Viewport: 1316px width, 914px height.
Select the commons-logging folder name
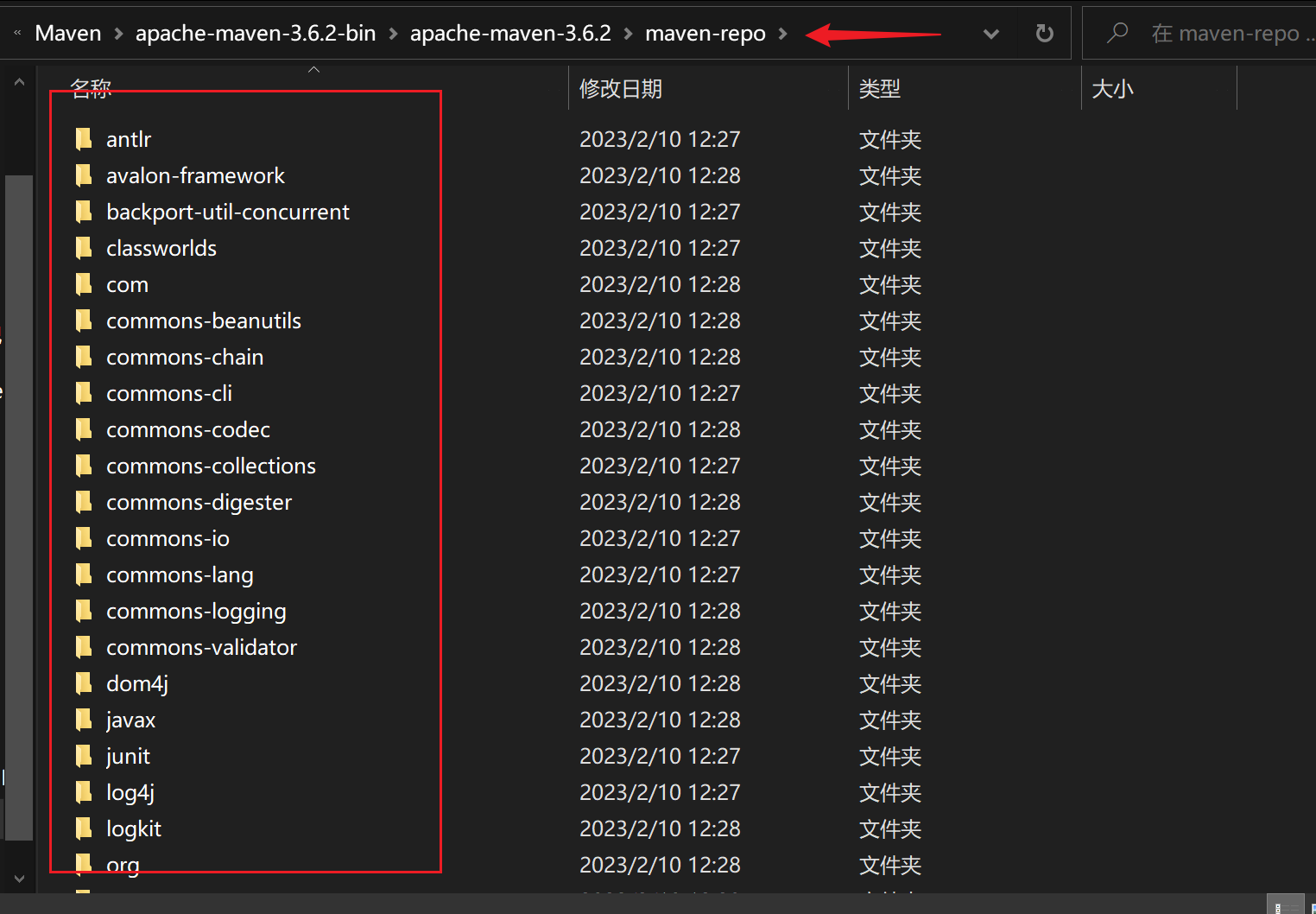(196, 611)
